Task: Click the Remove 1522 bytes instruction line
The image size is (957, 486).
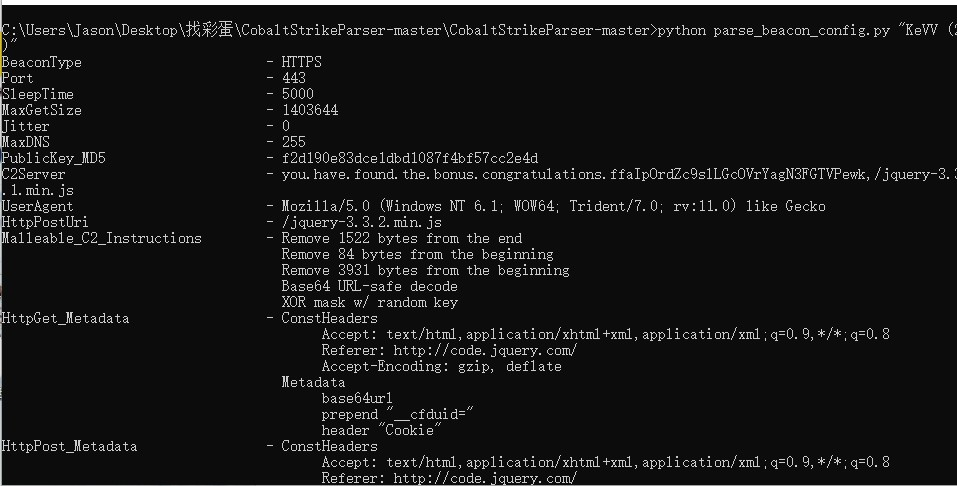Action: click(x=402, y=238)
